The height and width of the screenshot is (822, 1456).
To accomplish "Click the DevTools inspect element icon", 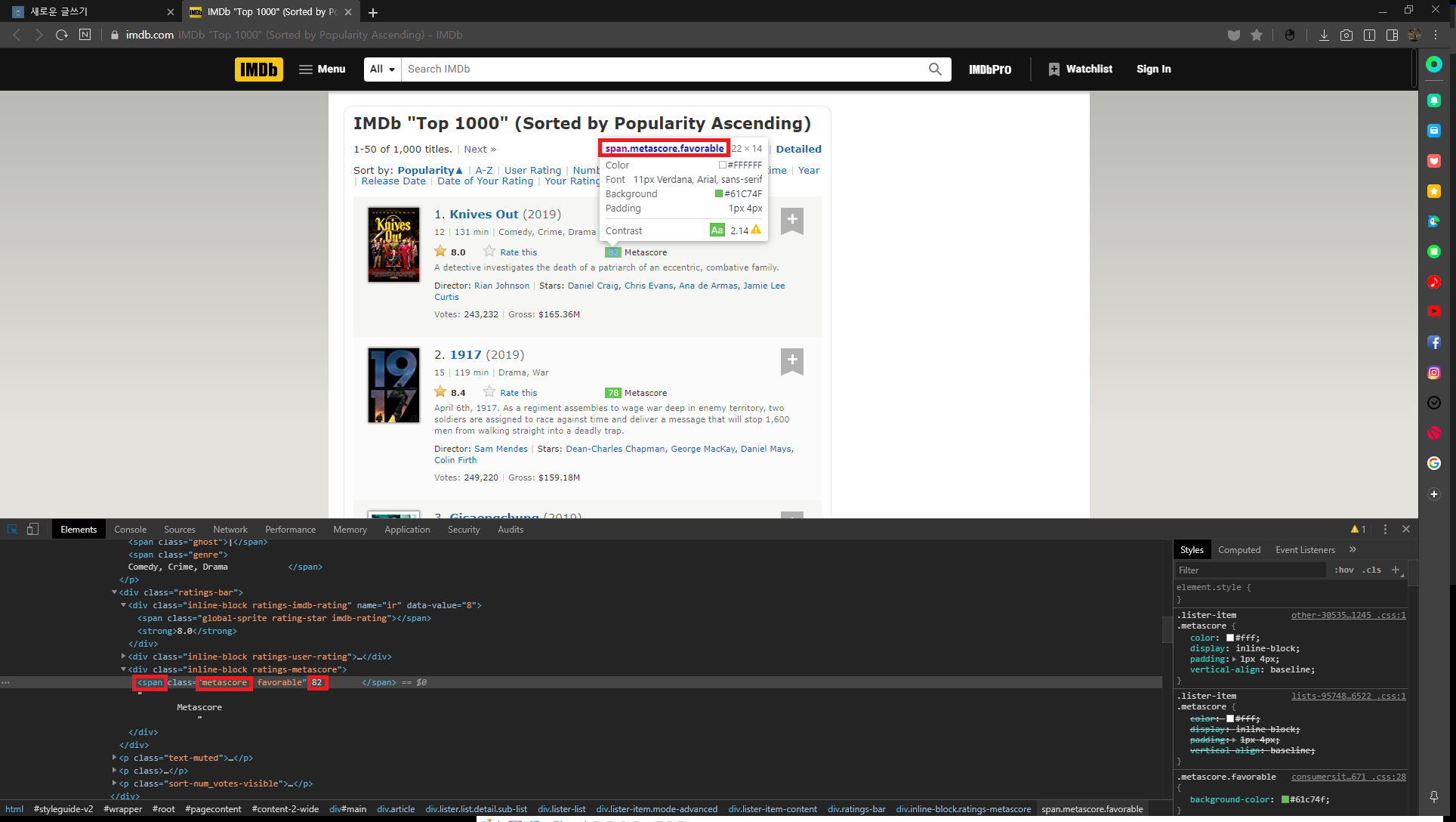I will [12, 529].
